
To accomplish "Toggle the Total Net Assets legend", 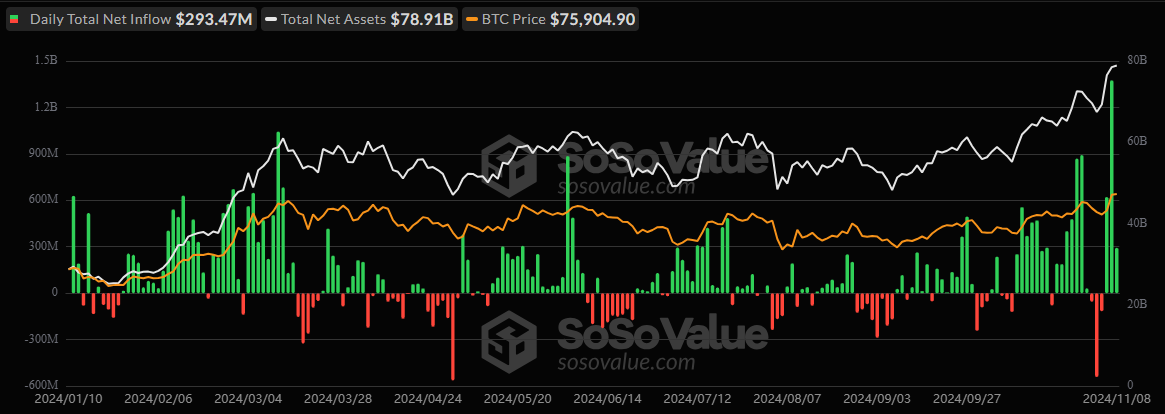I will pyautogui.click(x=359, y=19).
